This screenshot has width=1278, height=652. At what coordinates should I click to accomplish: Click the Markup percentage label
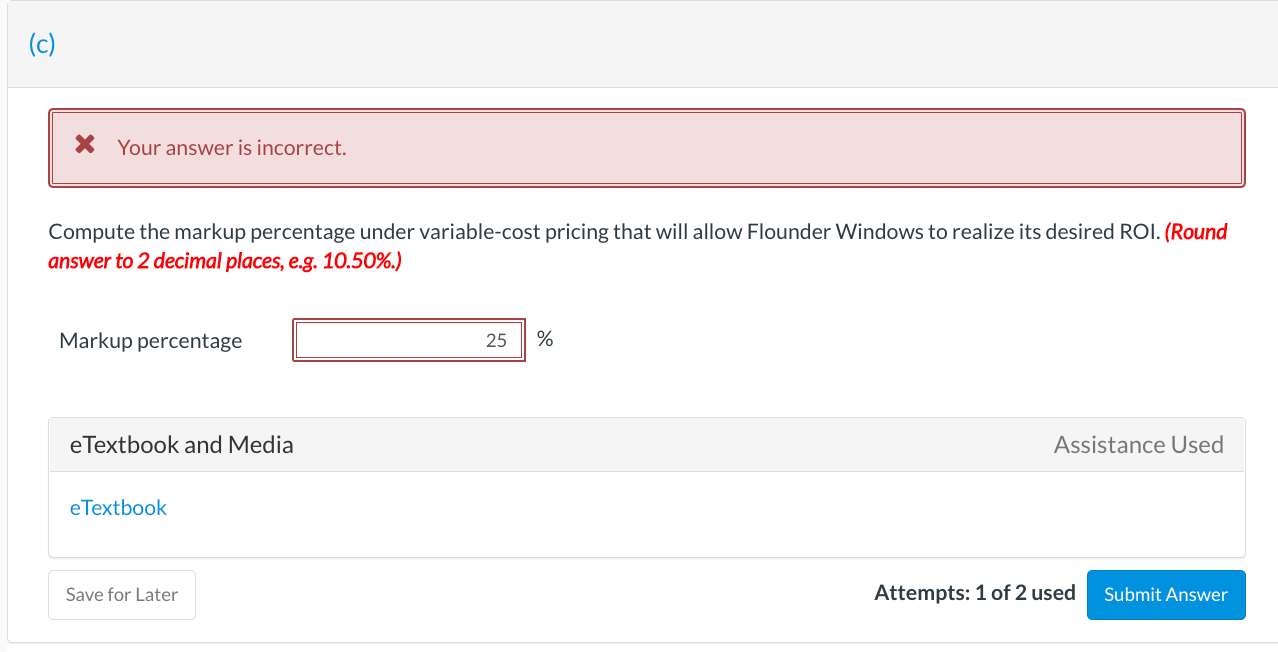coord(150,340)
